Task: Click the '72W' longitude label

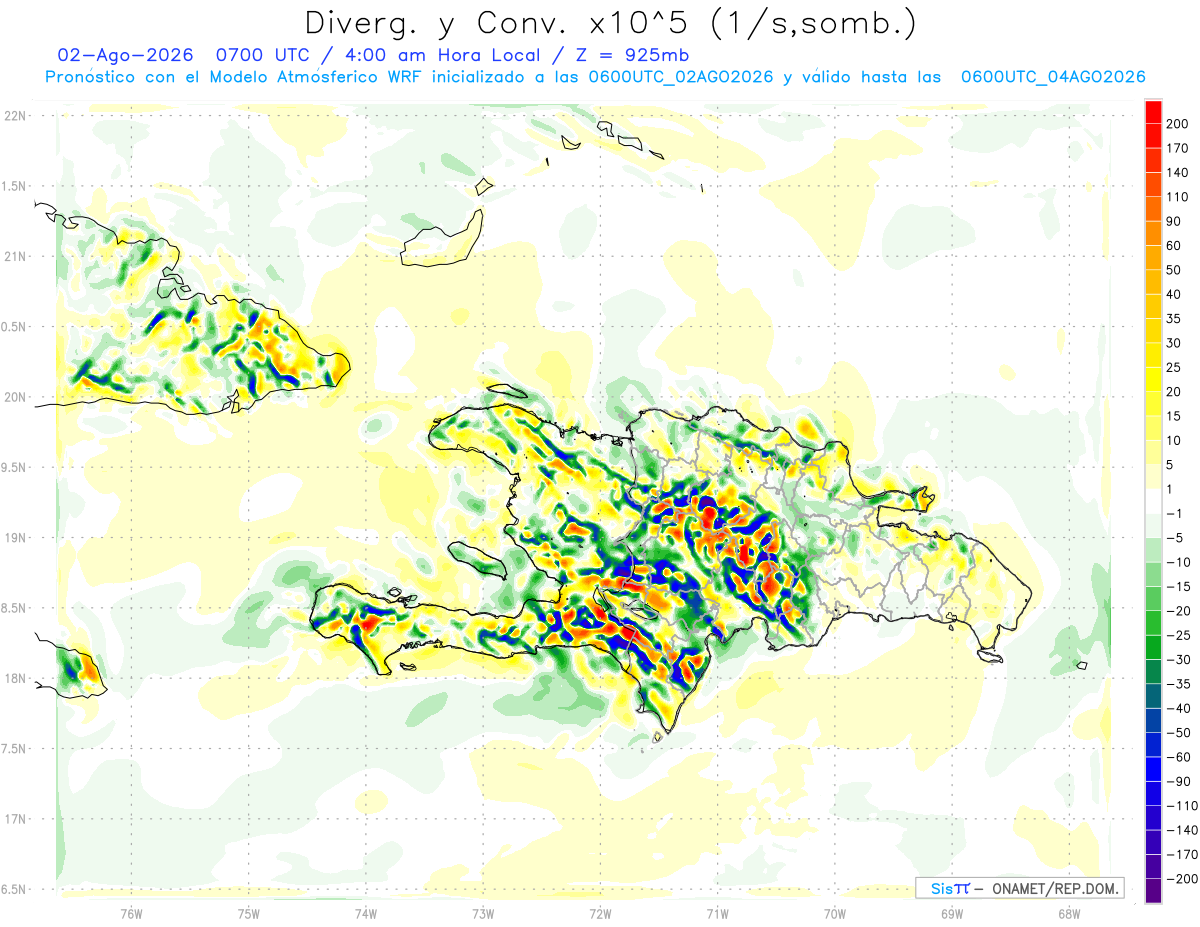Action: [x=600, y=913]
